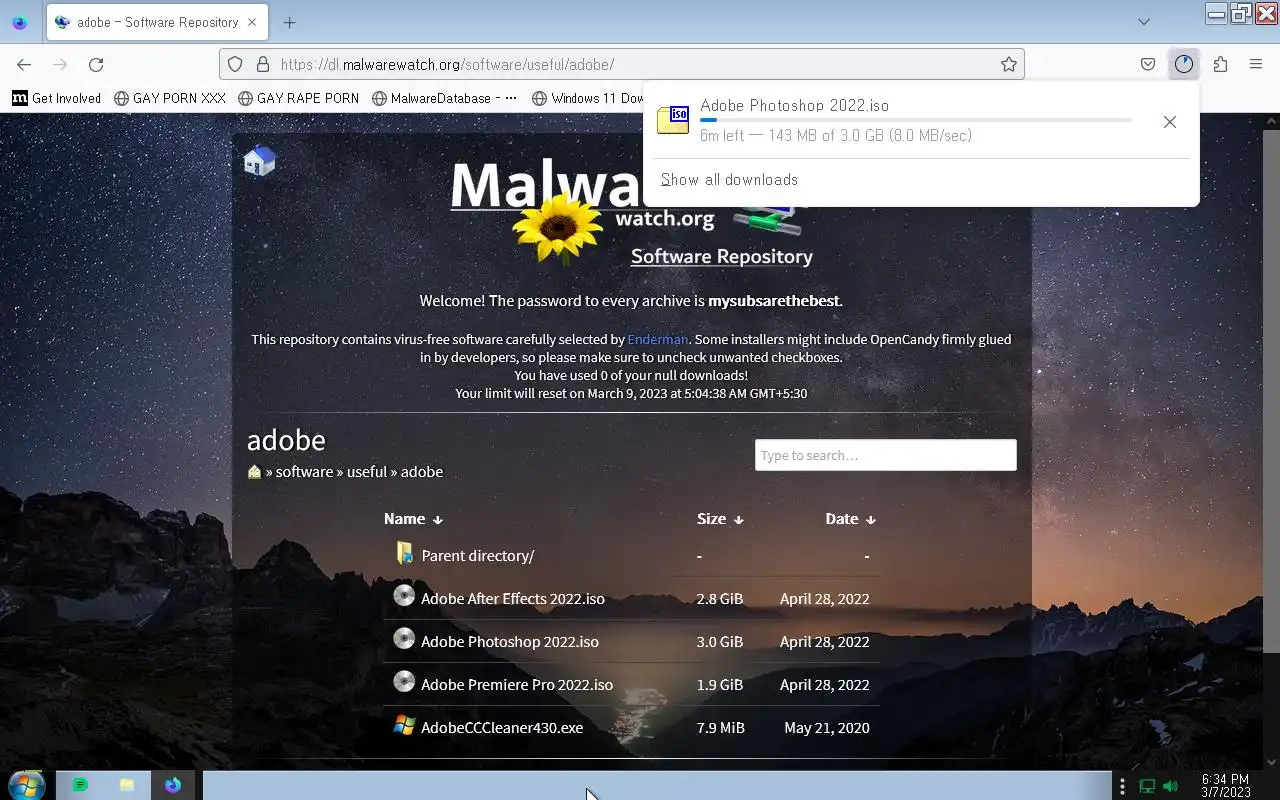Click the Windows exe icon beside AdobeCCCleaner430
The width and height of the screenshot is (1280, 800).
tap(404, 725)
